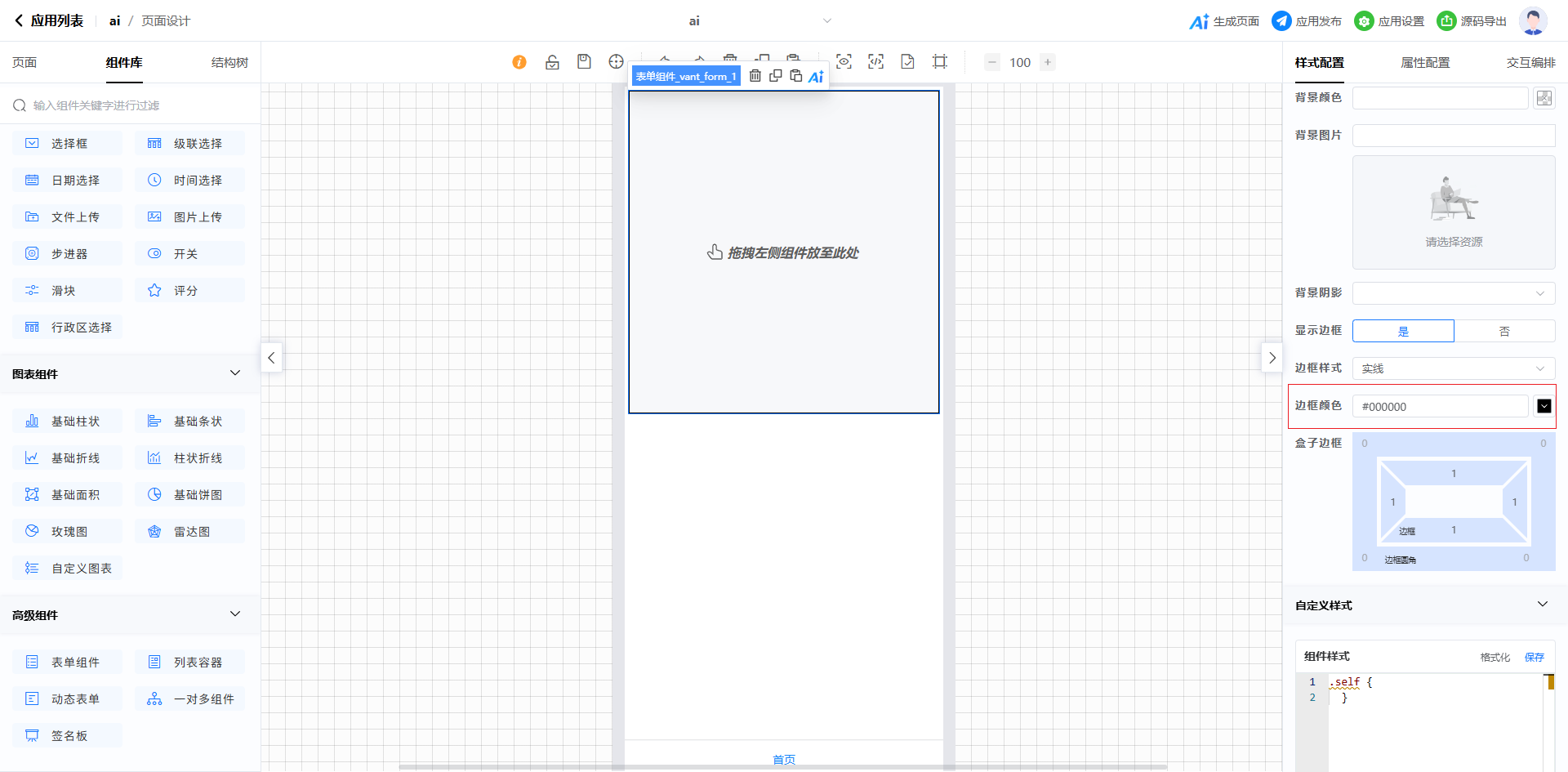Image resolution: width=1568 pixels, height=772 pixels.
Task: Open the 边框样式 dropdown
Action: (x=1454, y=368)
